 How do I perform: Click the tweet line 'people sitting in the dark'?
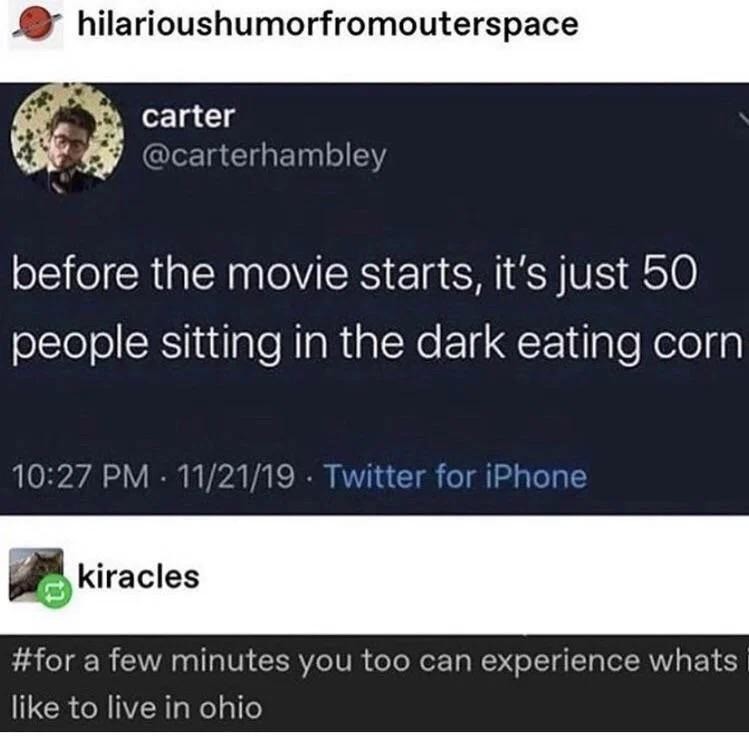pyautogui.click(x=376, y=343)
